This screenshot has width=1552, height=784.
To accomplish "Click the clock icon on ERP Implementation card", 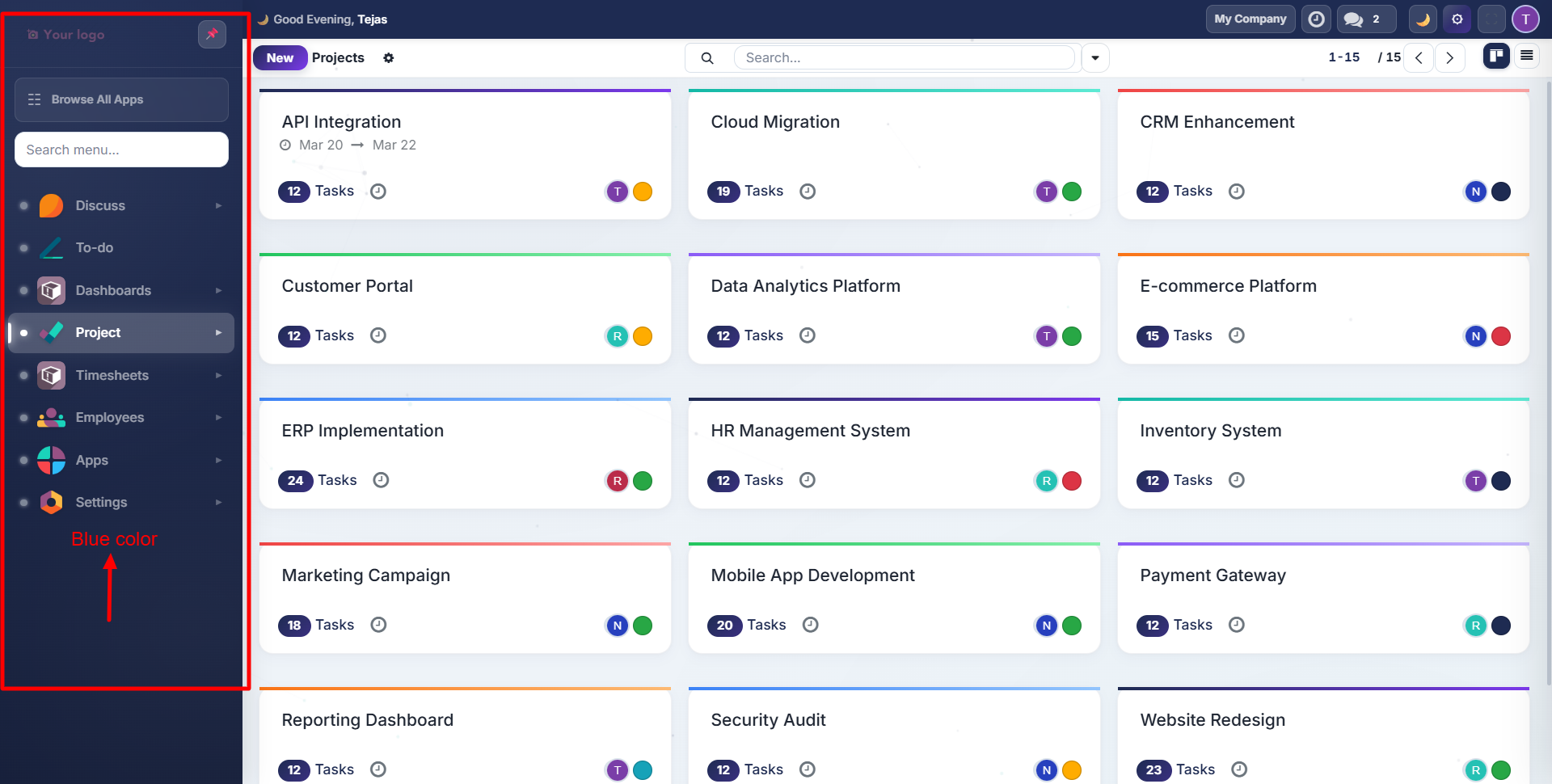I will click(381, 480).
